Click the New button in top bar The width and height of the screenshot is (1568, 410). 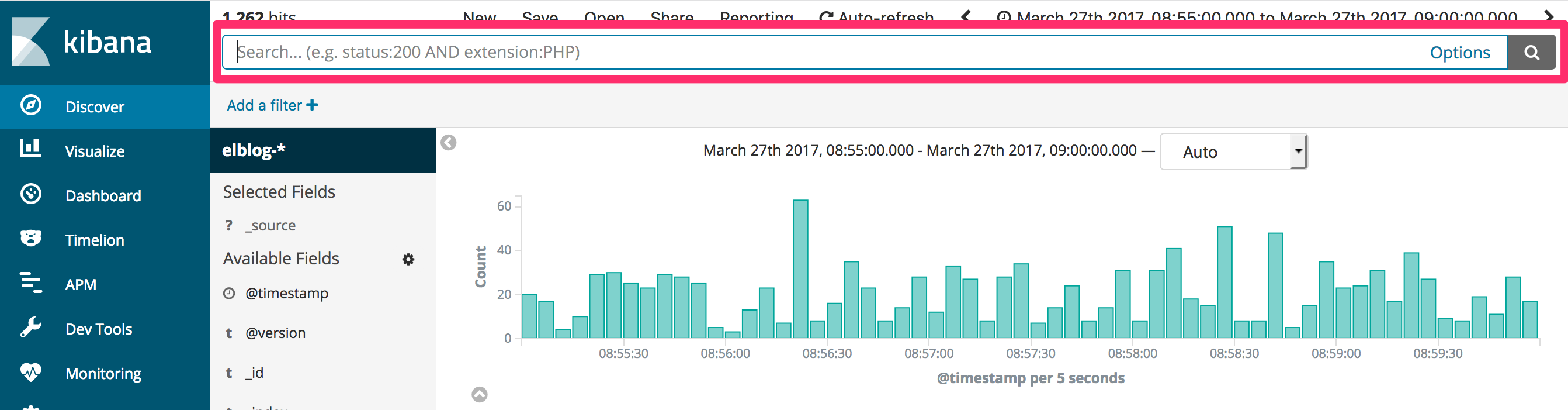(480, 16)
